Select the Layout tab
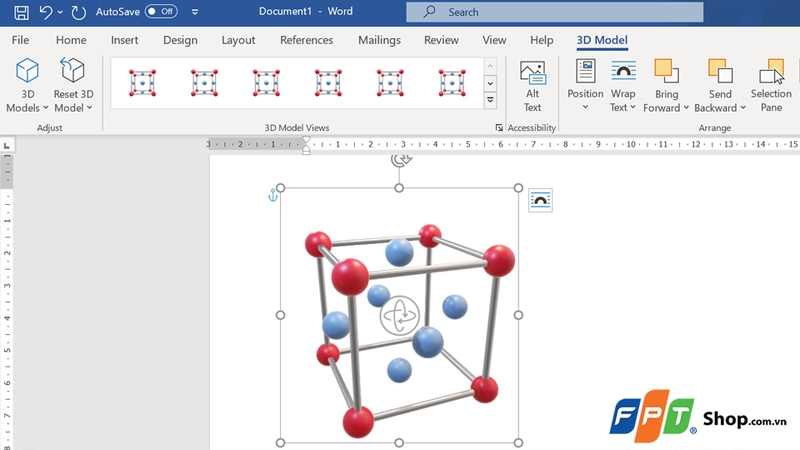The width and height of the screenshot is (800, 450). click(238, 40)
